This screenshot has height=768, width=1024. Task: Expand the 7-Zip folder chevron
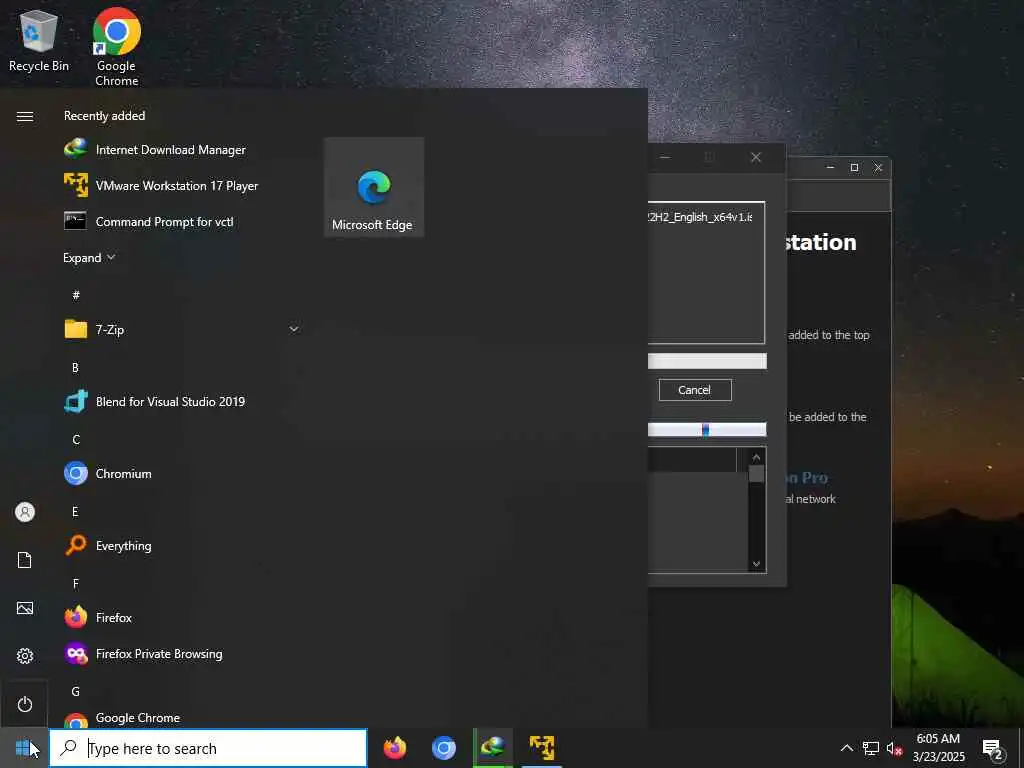click(294, 329)
